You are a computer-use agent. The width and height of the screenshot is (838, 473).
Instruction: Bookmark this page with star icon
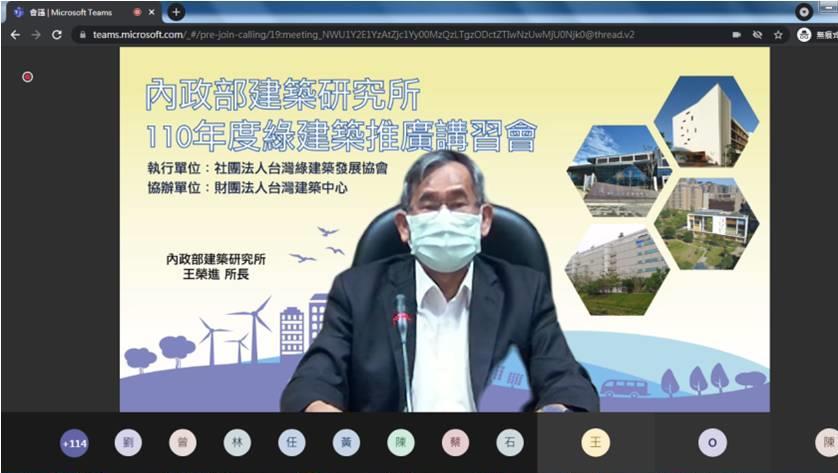coord(778,35)
